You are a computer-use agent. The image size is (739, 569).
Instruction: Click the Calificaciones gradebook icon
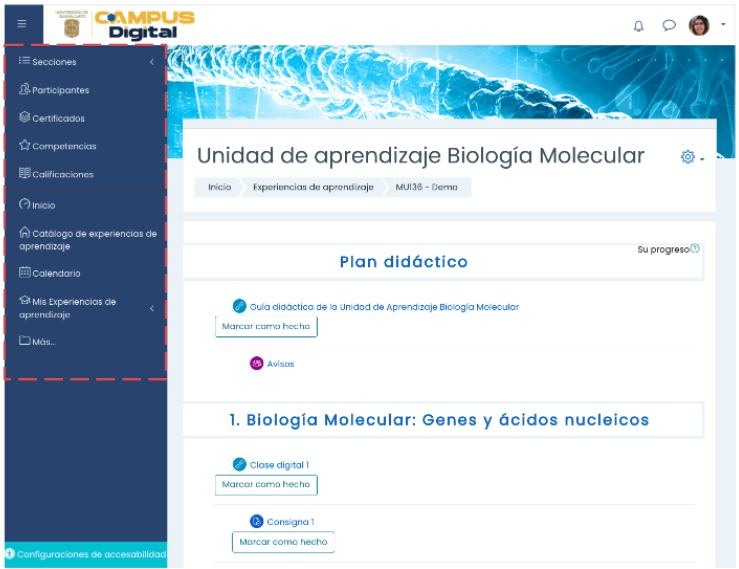click(x=25, y=173)
